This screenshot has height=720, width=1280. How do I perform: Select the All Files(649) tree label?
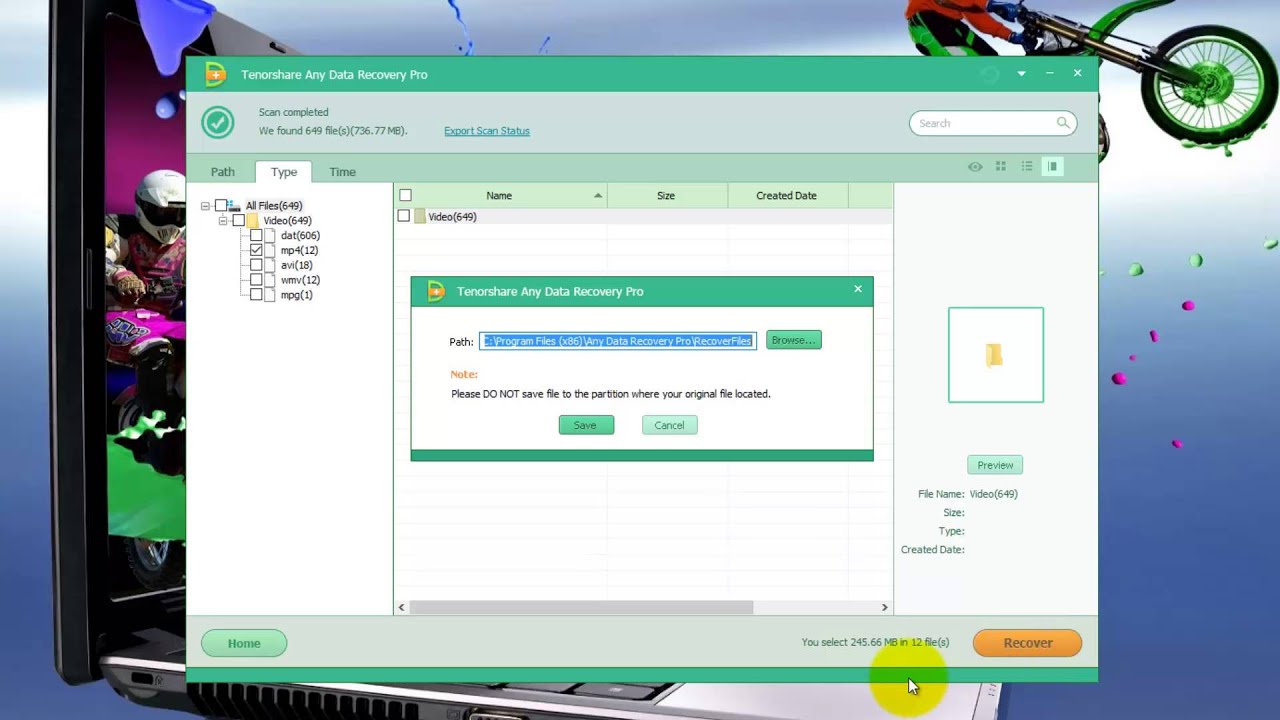274,206
